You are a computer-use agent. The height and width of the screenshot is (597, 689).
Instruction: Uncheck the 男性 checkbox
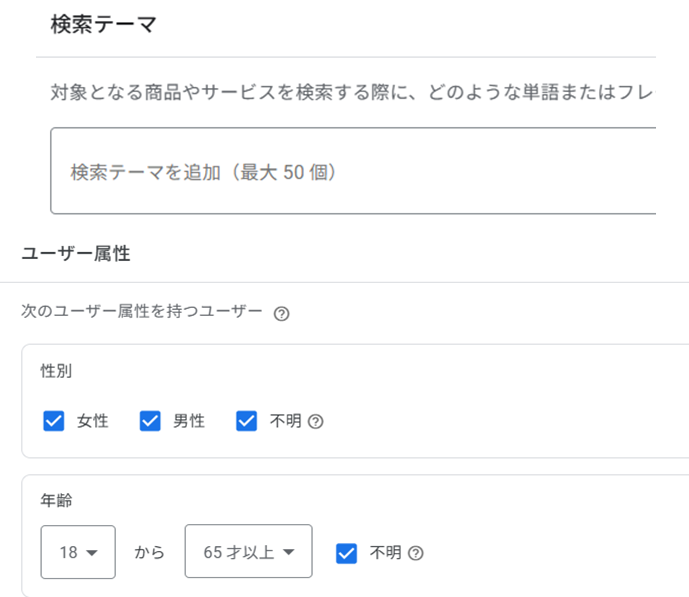tap(150, 421)
